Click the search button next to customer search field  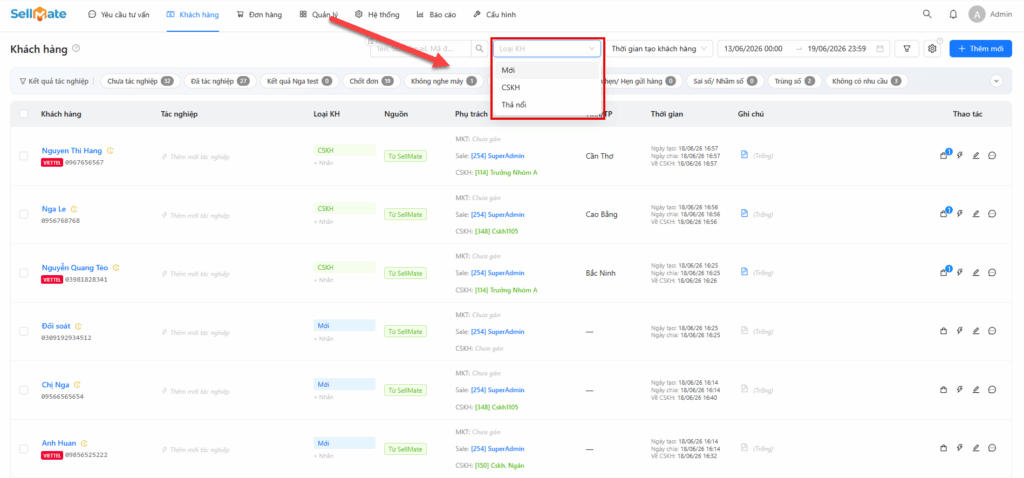click(x=479, y=48)
